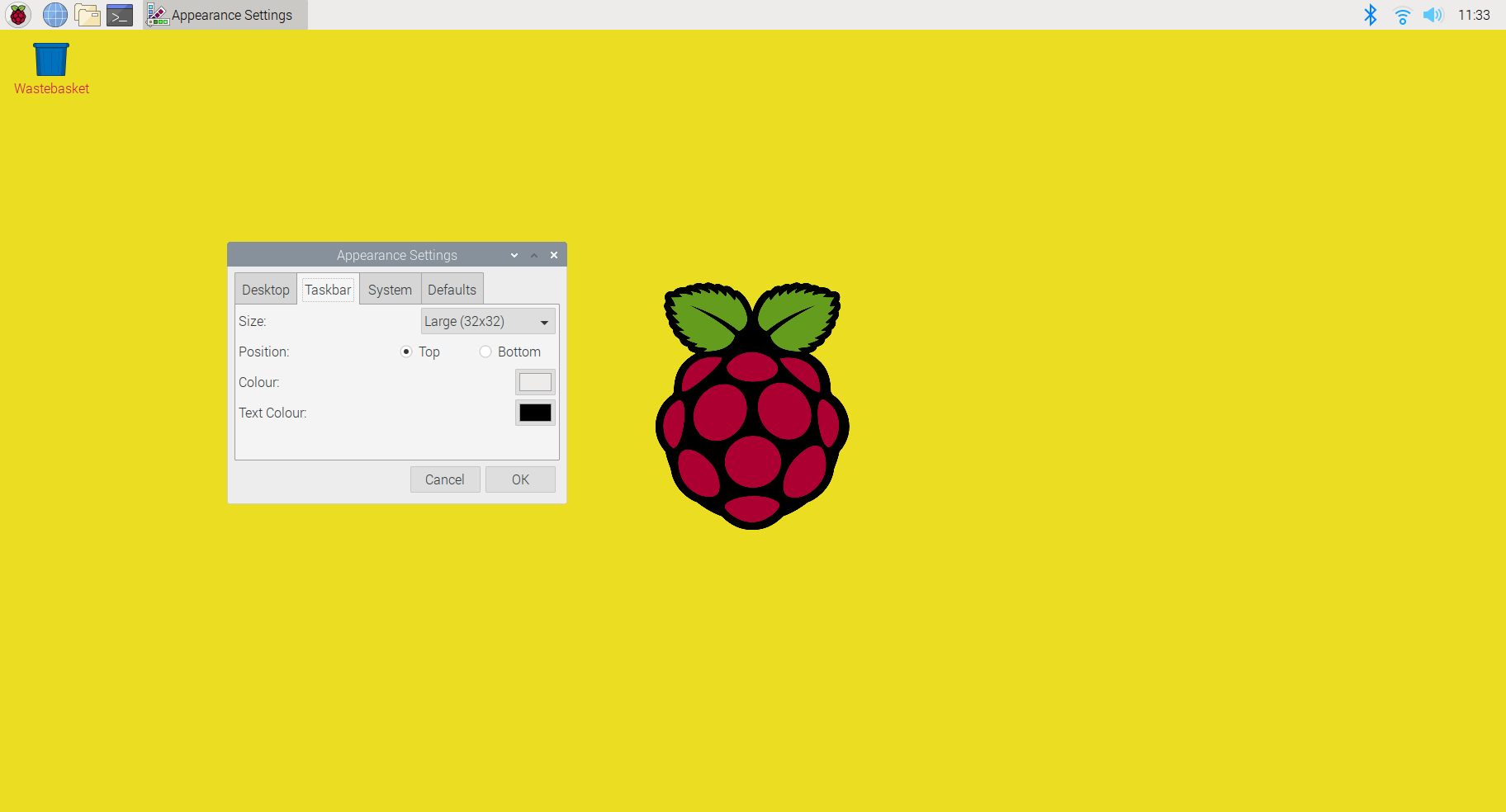This screenshot has height=812, width=1506.
Task: Click the Appearance Settings taskbar entry
Action: click(x=225, y=15)
